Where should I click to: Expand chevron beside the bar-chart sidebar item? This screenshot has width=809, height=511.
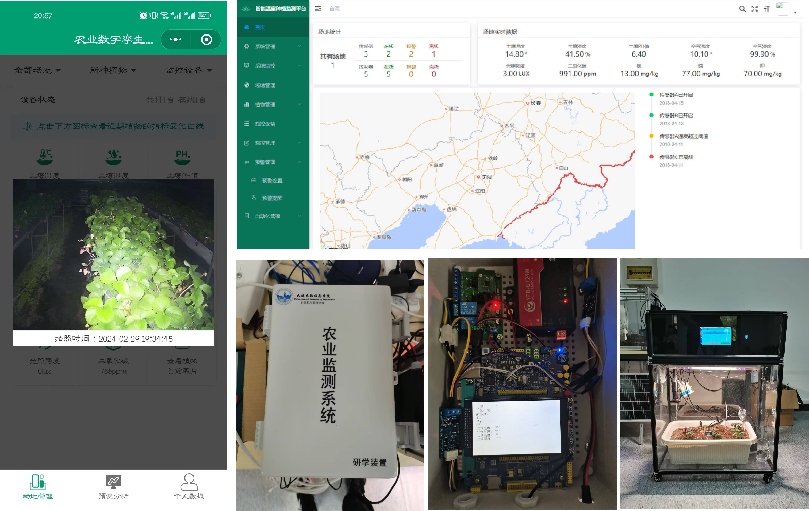point(300,104)
